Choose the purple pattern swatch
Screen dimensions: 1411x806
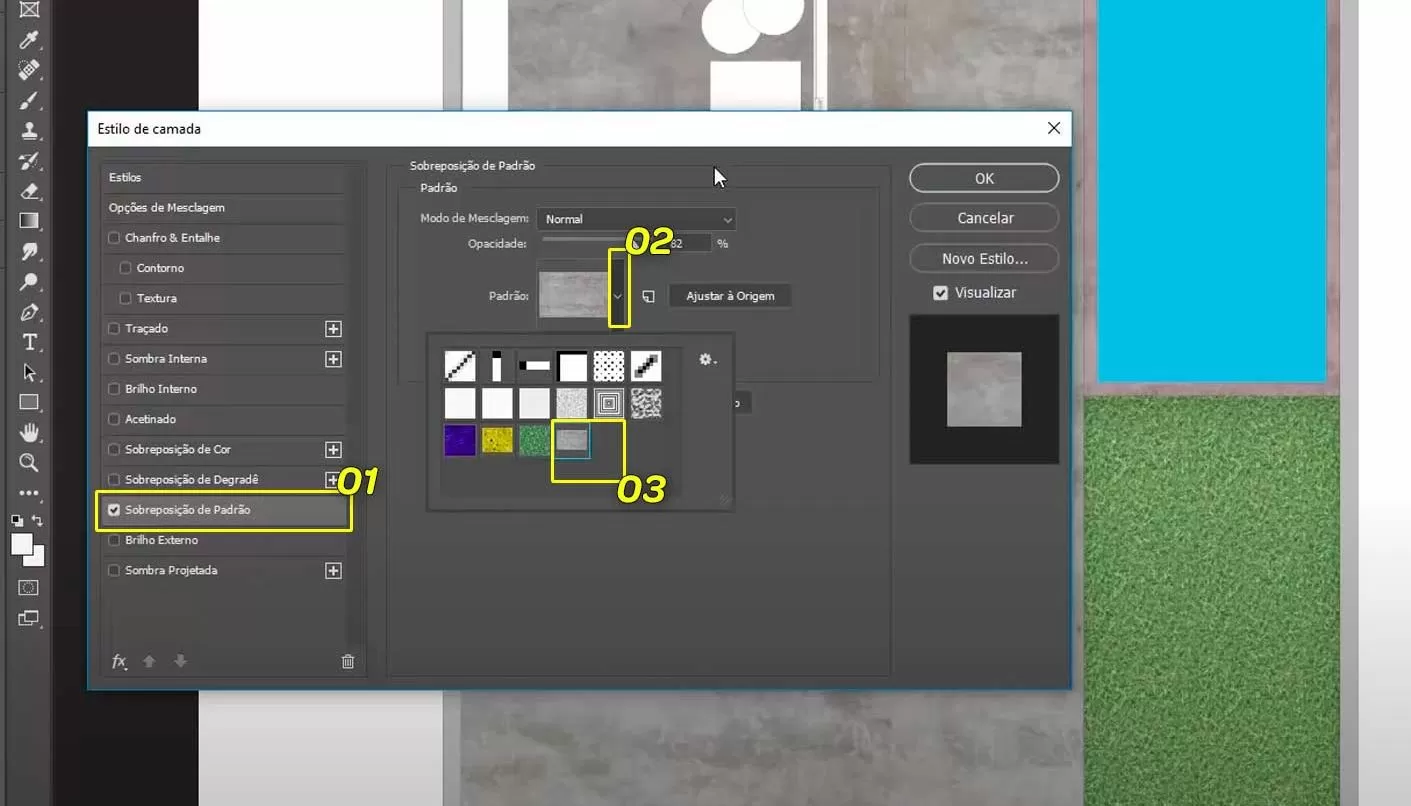click(460, 440)
